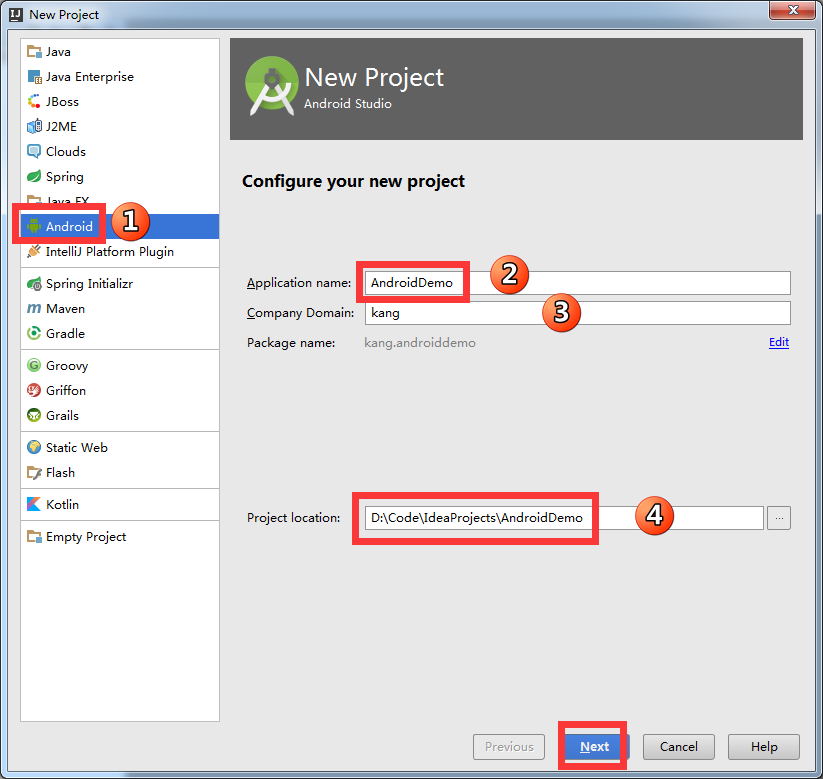Click the Spring leaf icon
Image resolution: width=823 pixels, height=779 pixels.
tap(34, 176)
